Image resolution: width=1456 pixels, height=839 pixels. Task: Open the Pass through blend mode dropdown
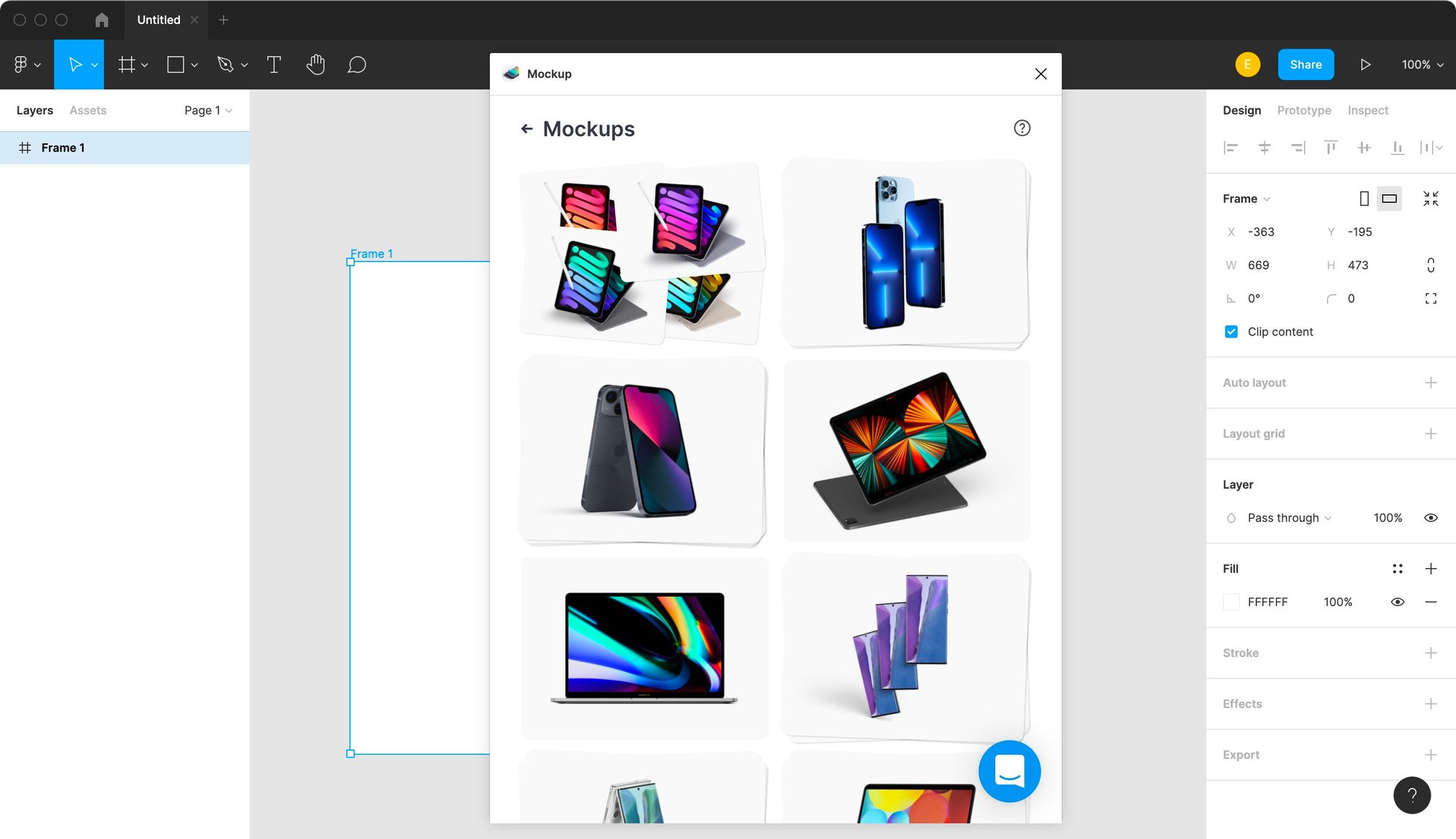tap(1289, 518)
